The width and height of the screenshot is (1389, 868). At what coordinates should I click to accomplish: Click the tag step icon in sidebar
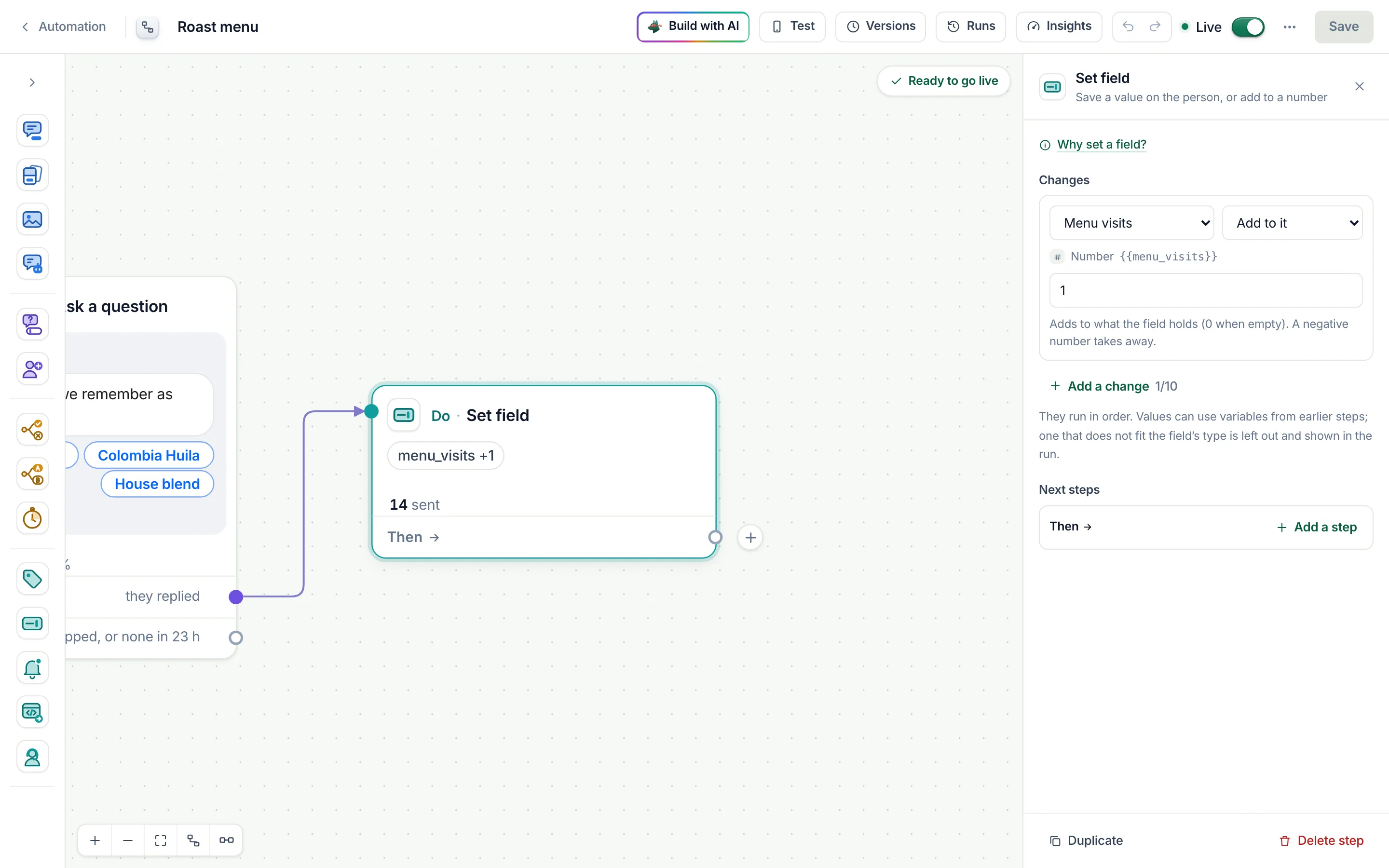[32, 579]
